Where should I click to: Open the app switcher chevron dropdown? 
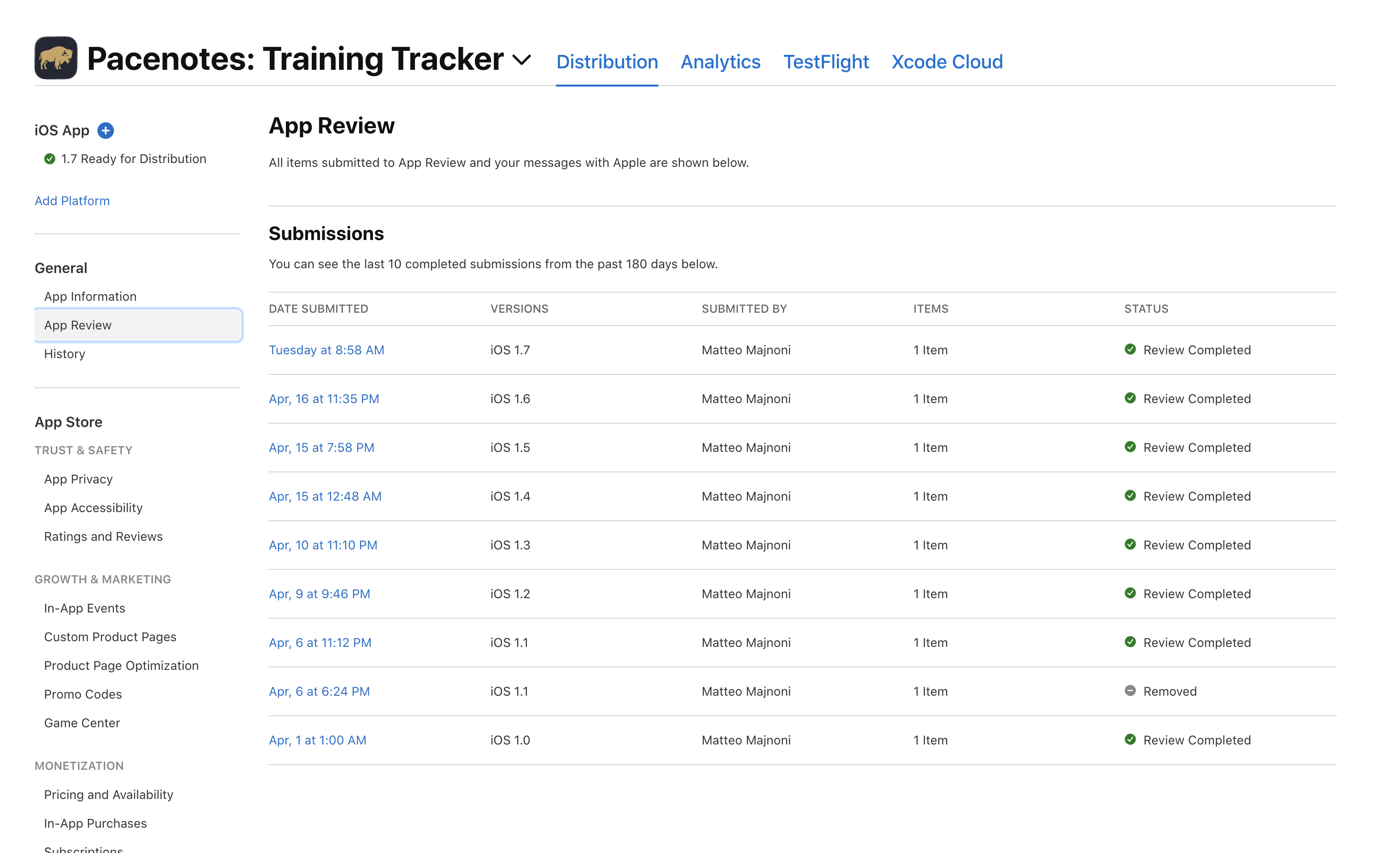pyautogui.click(x=522, y=60)
